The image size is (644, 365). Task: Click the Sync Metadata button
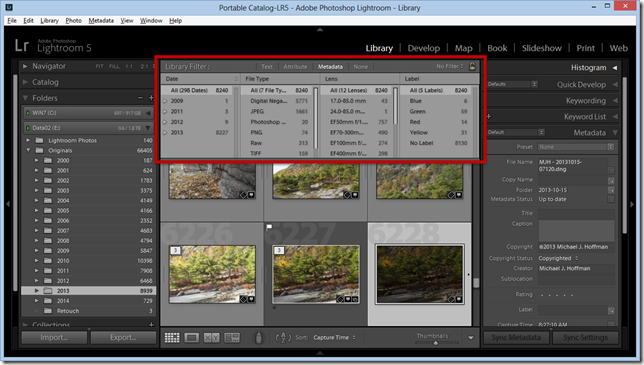(x=516, y=337)
